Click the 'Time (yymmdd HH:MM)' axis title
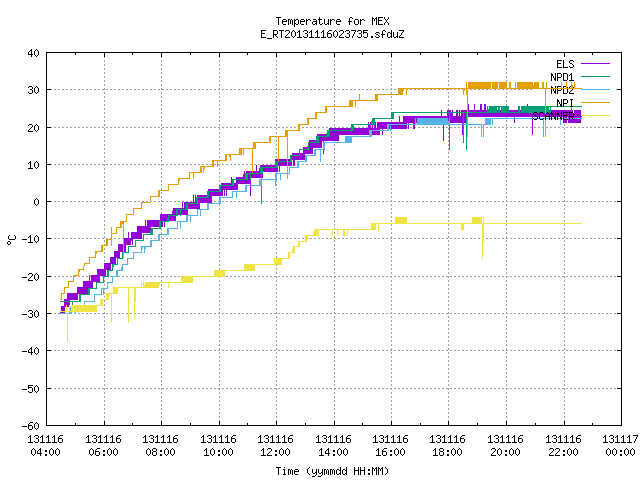This screenshot has width=640, height=480. point(332,471)
